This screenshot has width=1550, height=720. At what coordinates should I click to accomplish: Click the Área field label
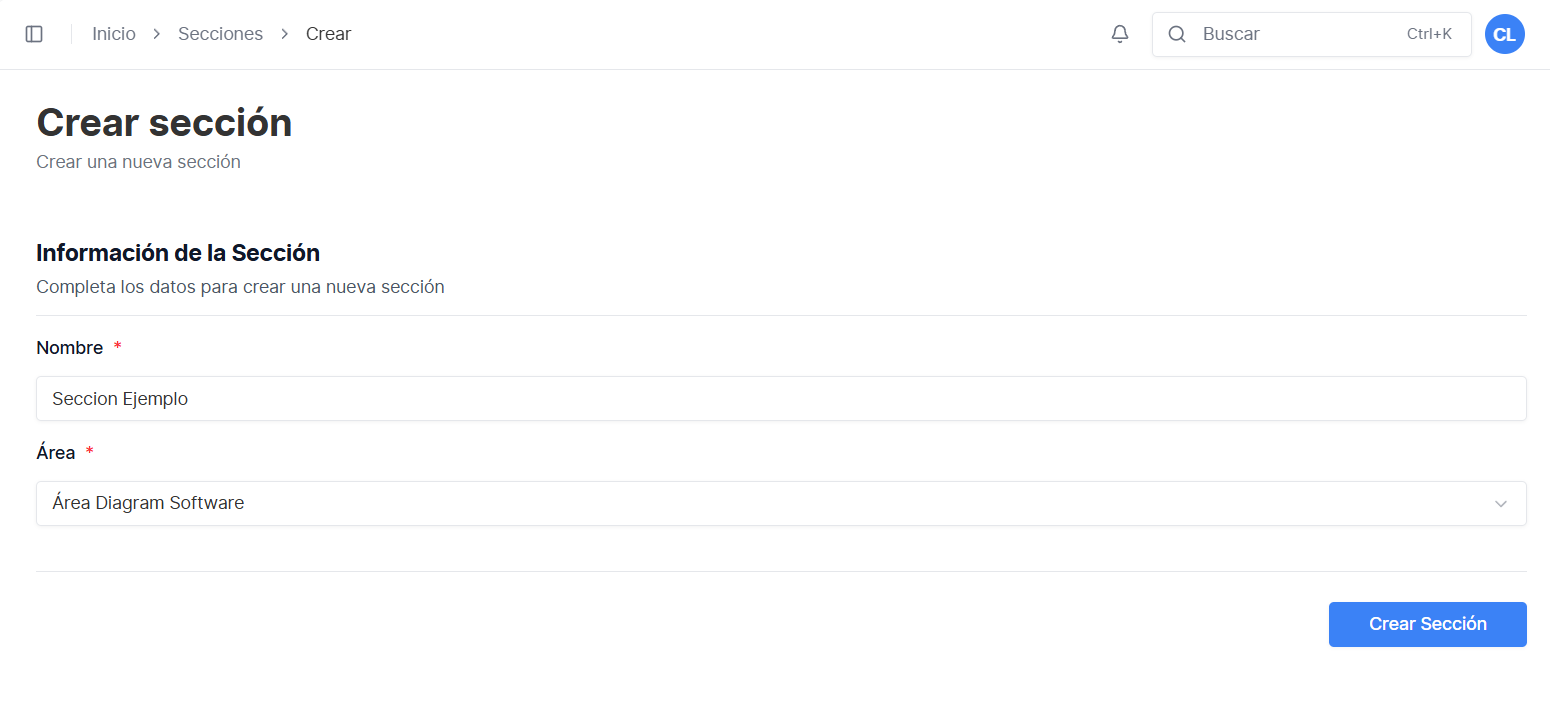click(56, 452)
